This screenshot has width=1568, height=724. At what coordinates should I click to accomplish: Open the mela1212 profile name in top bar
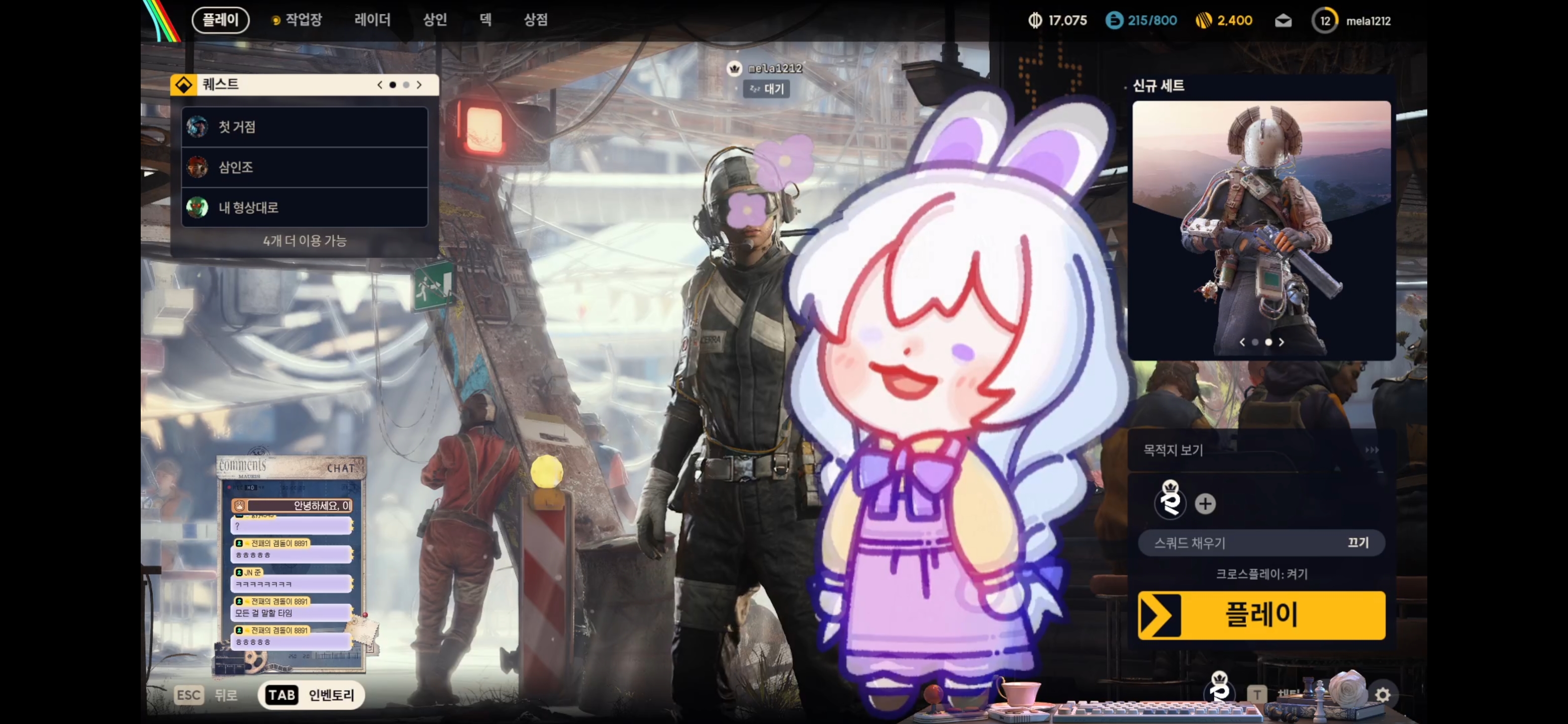1368,21
